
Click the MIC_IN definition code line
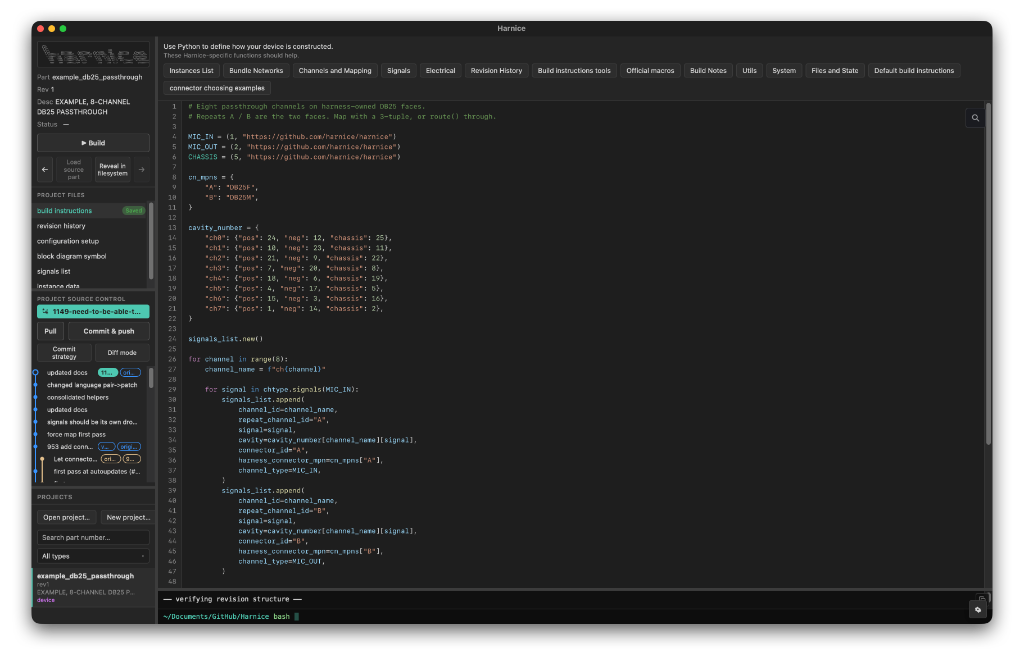(x=292, y=137)
